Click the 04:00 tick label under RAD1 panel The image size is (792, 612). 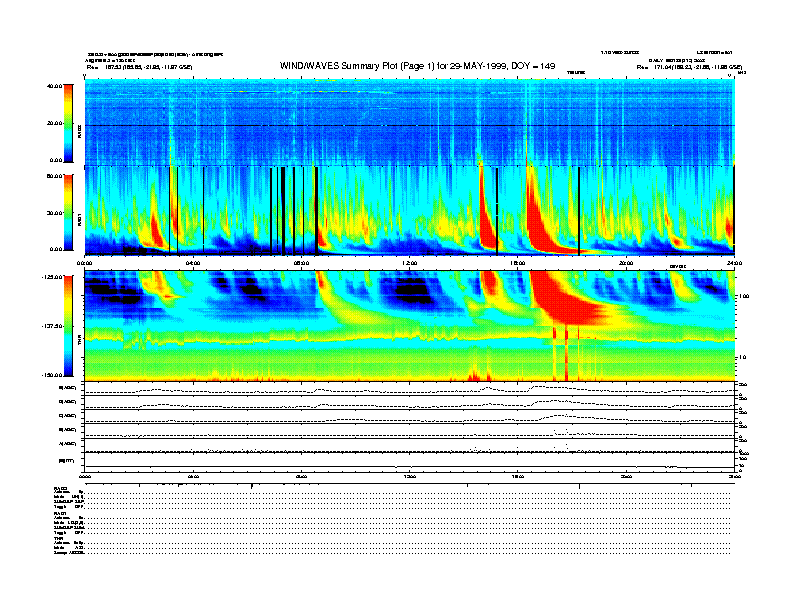coord(193,263)
